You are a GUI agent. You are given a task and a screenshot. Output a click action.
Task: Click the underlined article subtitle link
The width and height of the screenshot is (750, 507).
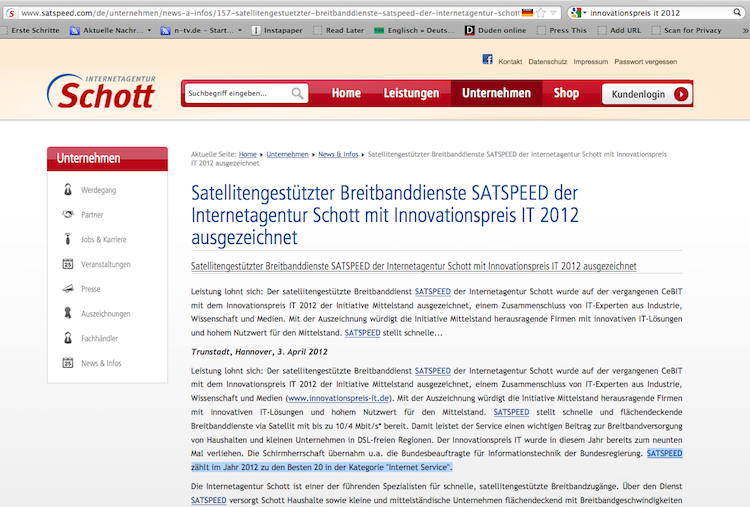coord(414,266)
